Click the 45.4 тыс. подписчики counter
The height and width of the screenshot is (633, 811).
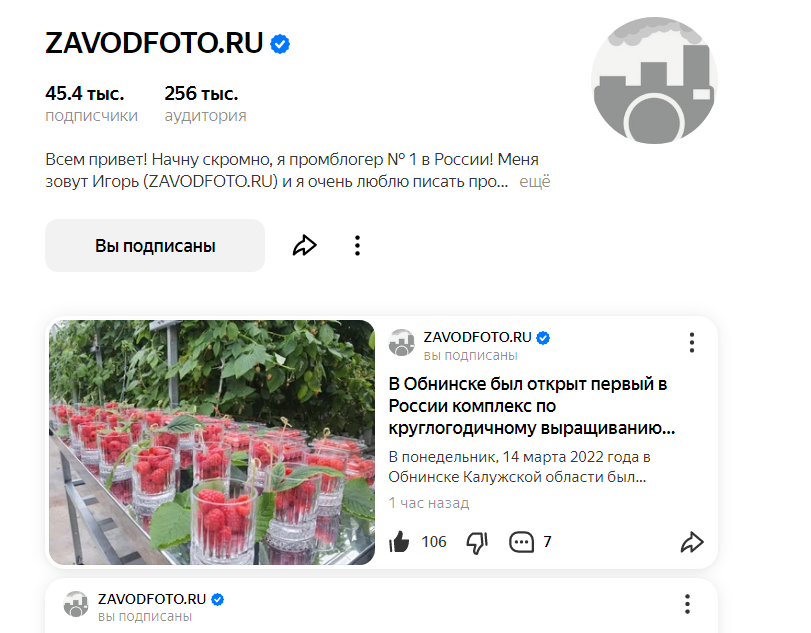pos(92,103)
